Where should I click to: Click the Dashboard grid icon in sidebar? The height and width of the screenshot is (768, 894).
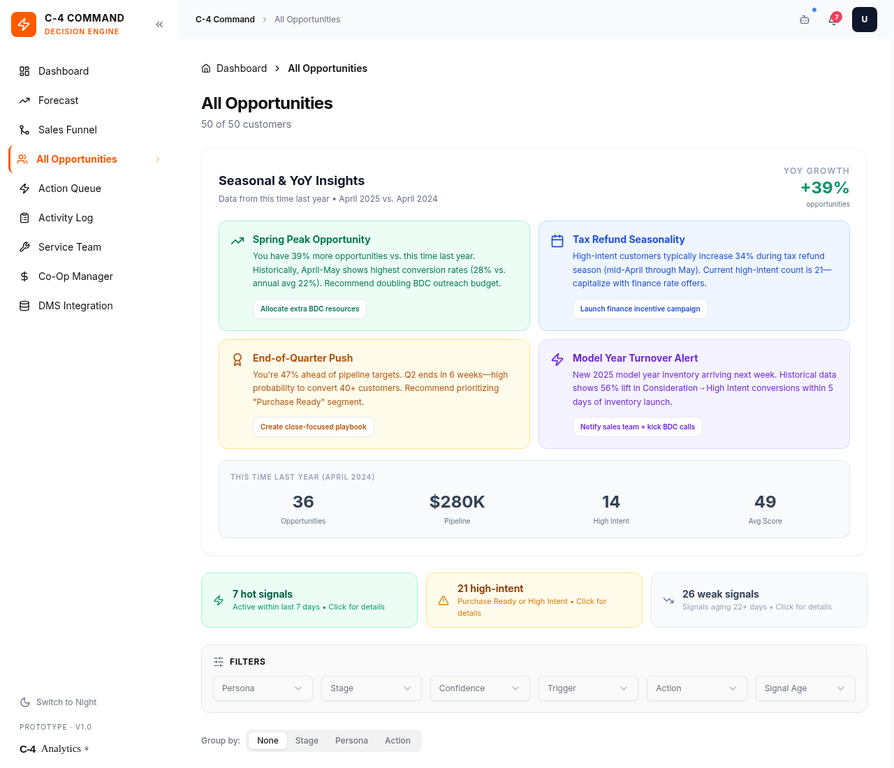[24, 71]
